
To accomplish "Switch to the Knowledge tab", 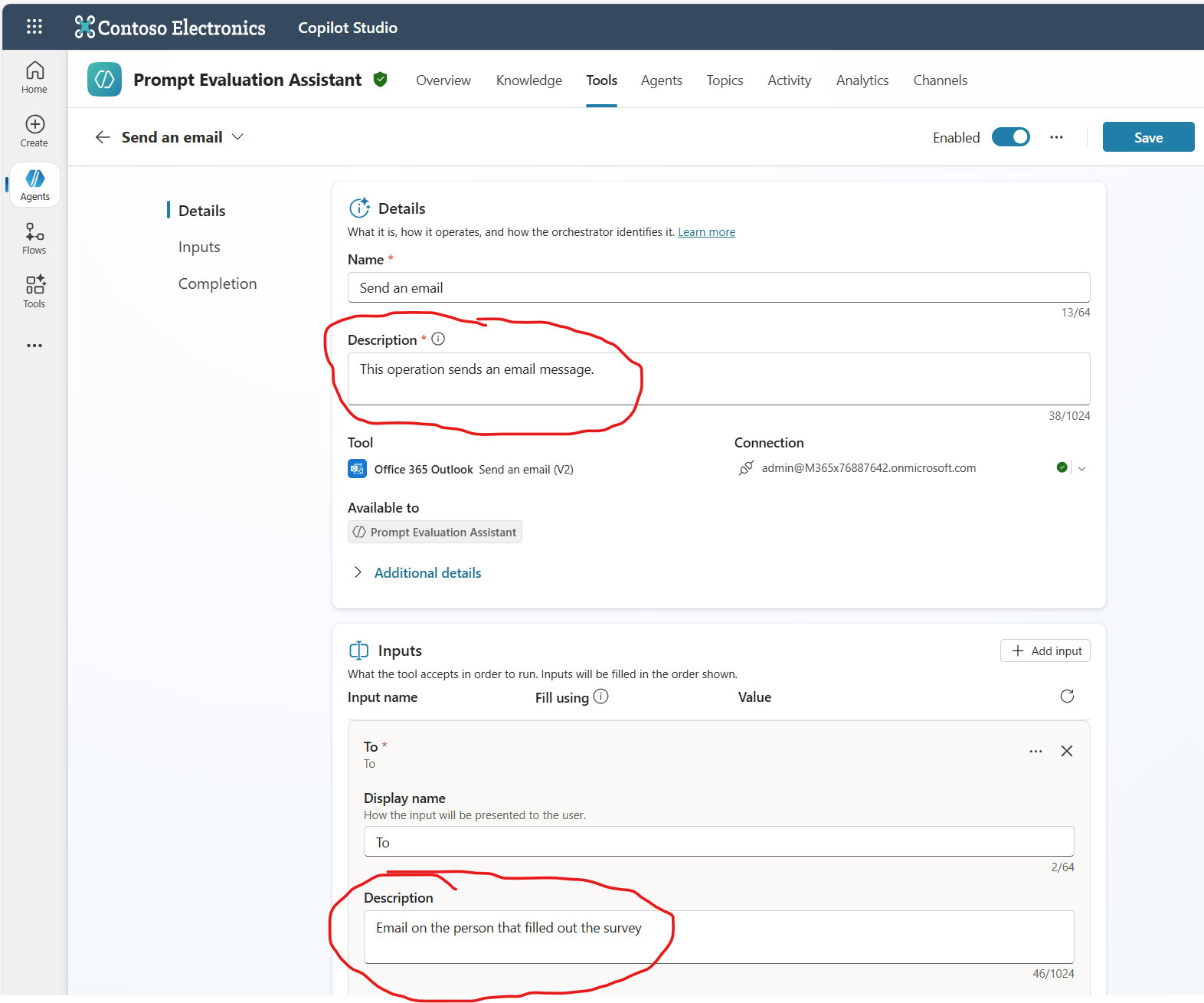I will [529, 80].
